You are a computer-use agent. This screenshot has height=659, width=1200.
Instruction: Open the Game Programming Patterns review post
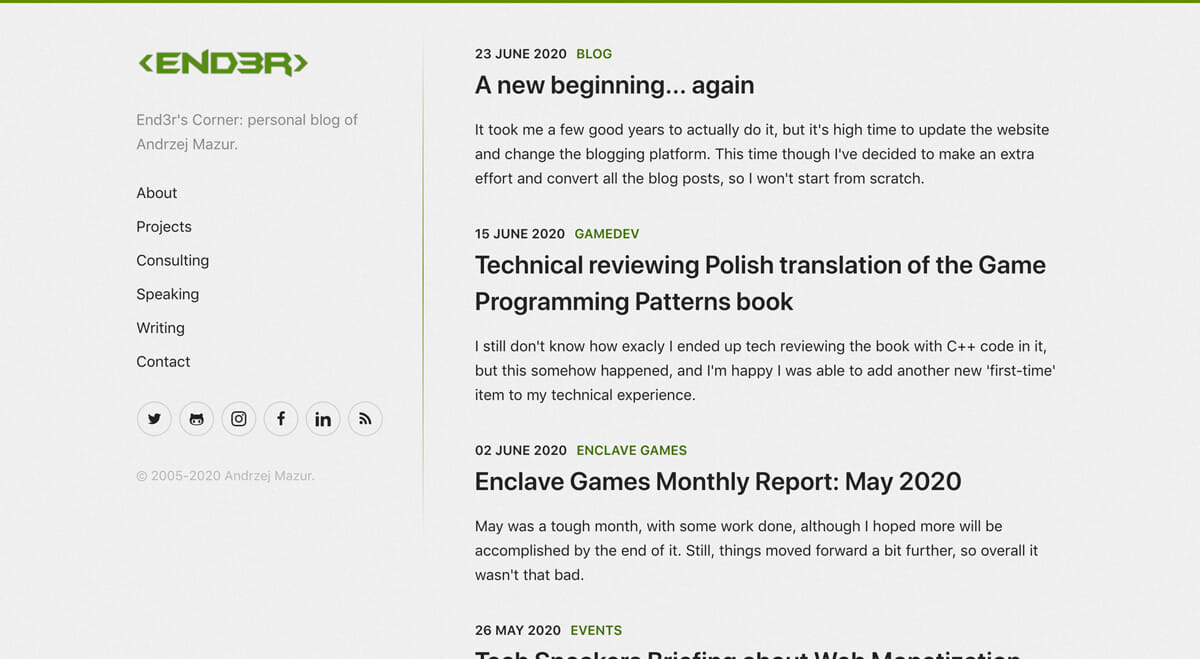(x=759, y=283)
